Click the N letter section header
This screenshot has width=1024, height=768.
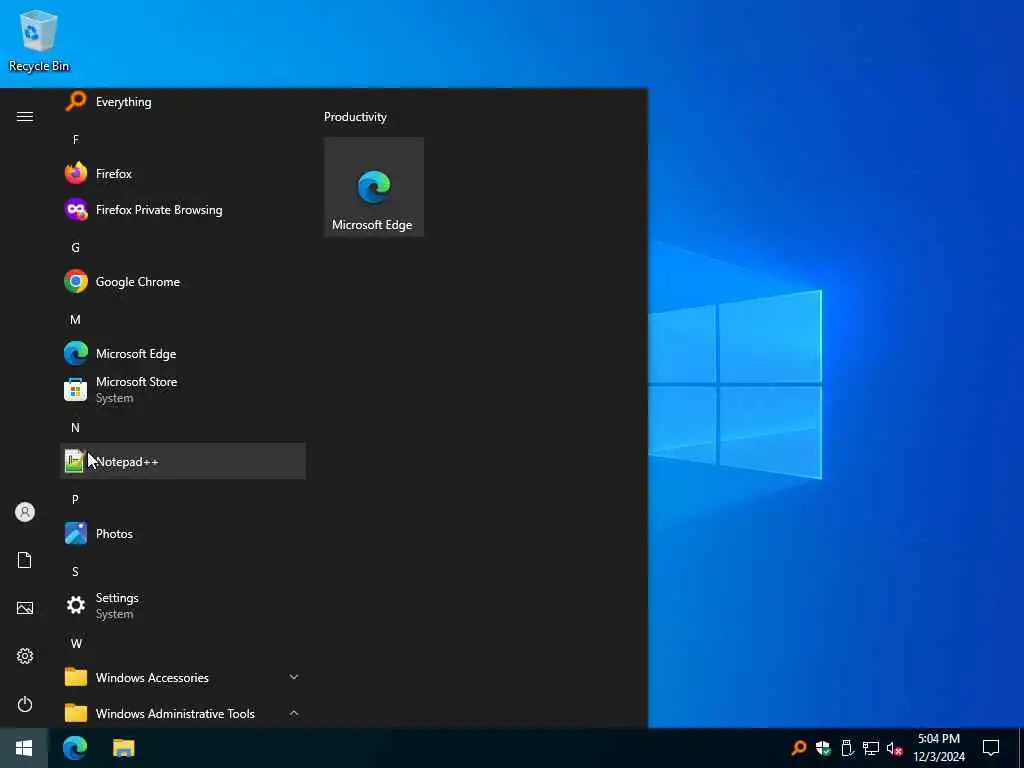[76, 427]
